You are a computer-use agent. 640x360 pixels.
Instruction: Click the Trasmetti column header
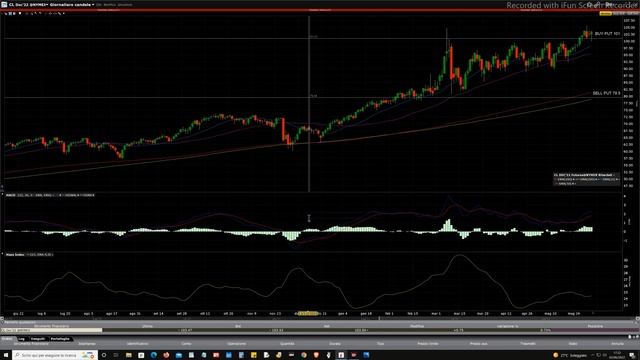tap(528, 344)
